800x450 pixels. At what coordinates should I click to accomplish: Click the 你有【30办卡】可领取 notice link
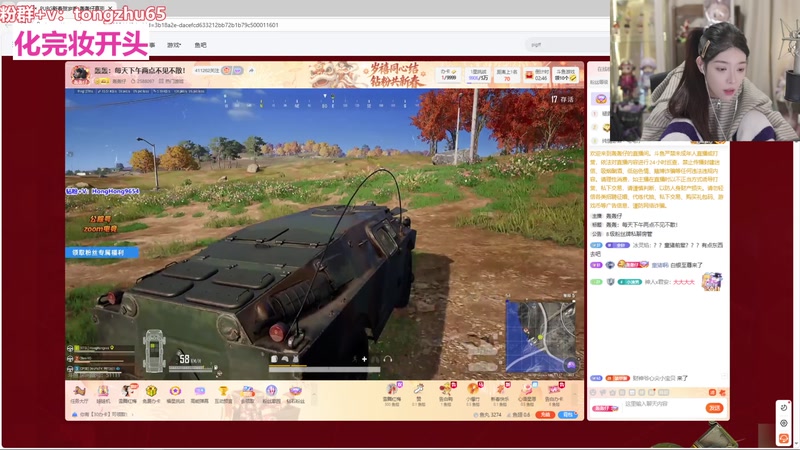(104, 414)
